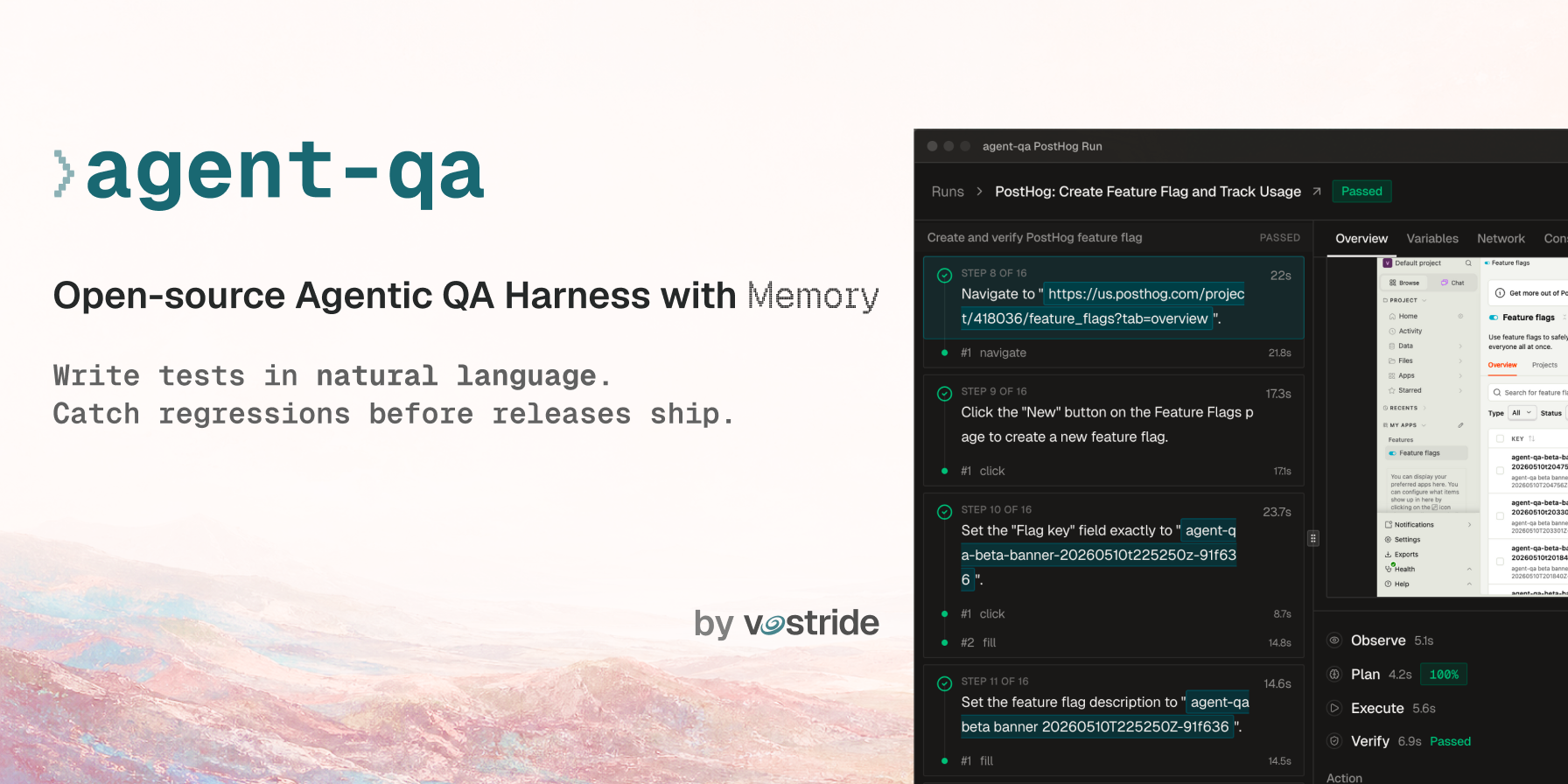Go back to Runs via the breadcrumb

948,192
